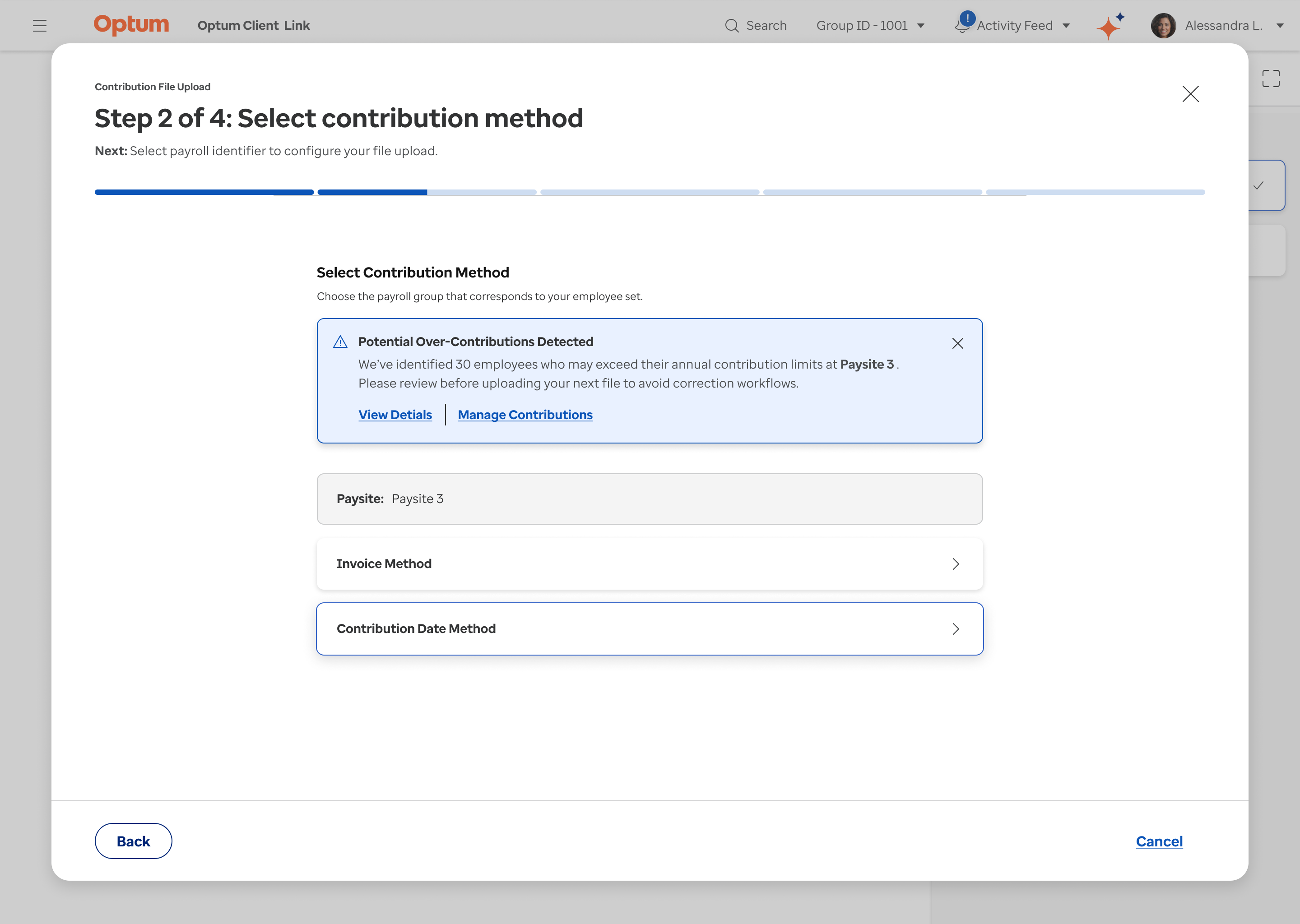Select the Contribution Date Method option

pos(650,628)
